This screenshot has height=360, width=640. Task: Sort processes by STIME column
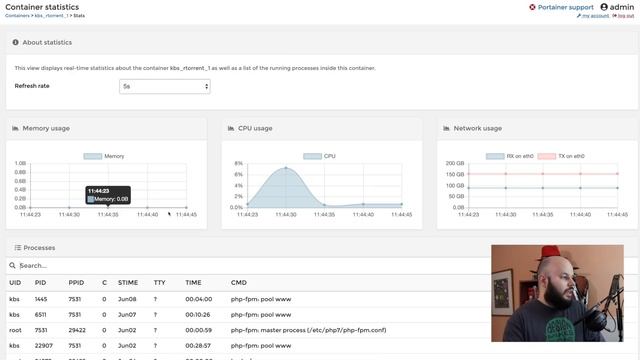128,282
